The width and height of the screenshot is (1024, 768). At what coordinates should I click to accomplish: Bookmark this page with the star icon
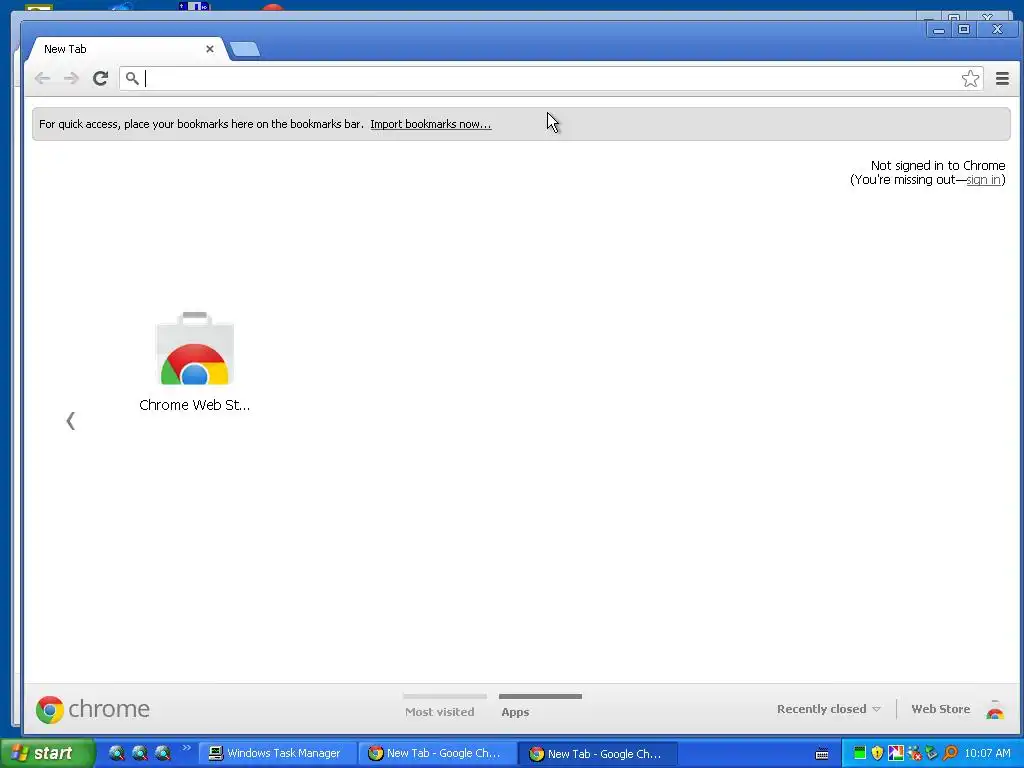[x=970, y=78]
